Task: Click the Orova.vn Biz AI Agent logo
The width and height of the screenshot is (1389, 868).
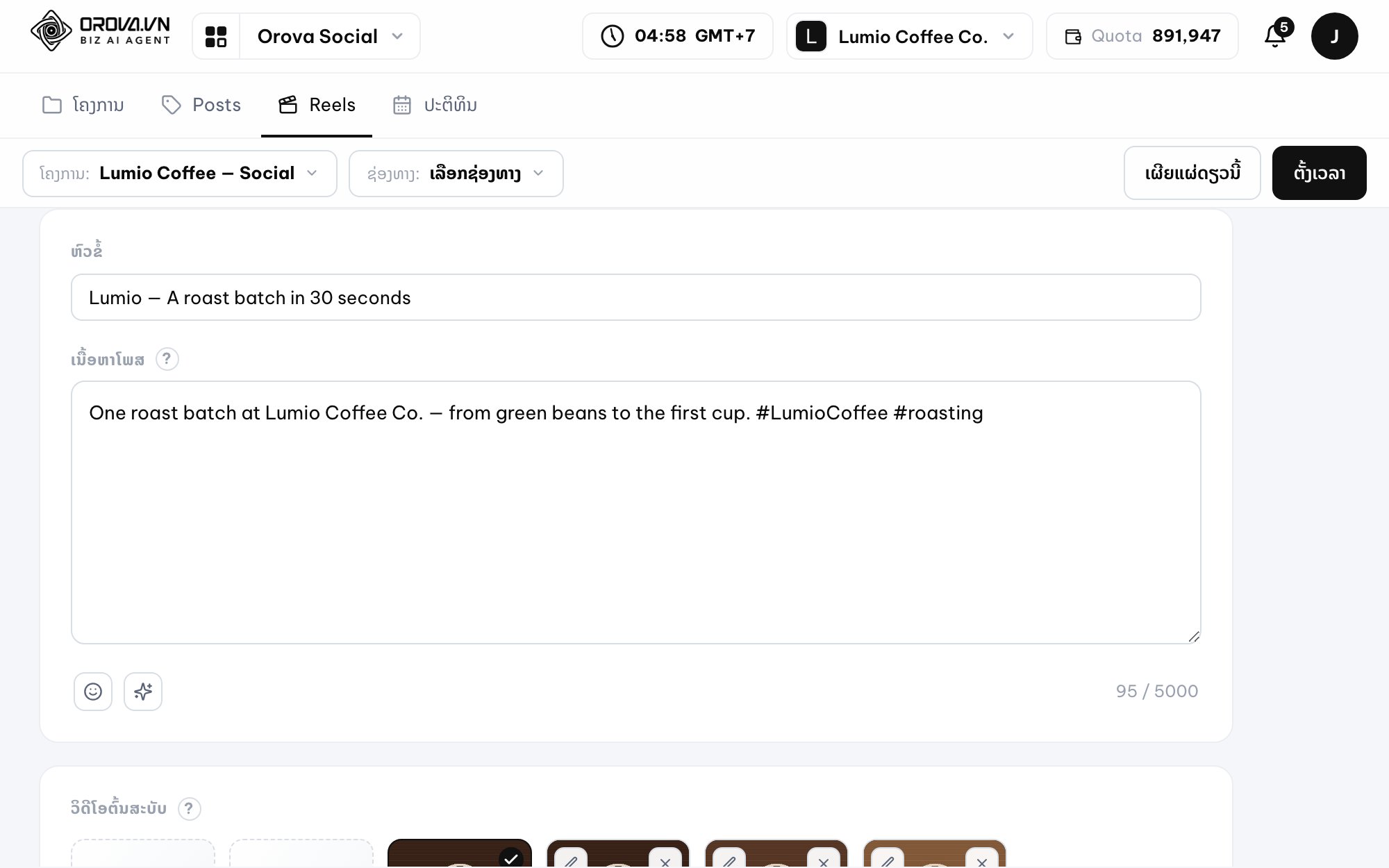Action: [101, 31]
